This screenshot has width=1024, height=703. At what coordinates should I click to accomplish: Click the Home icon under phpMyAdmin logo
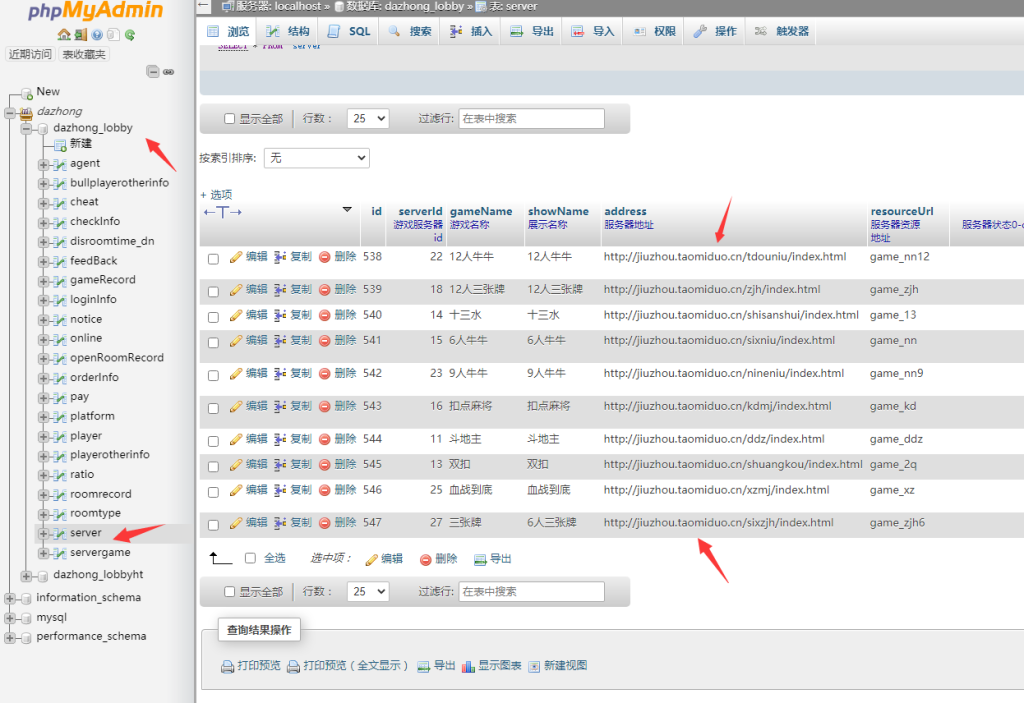point(63,35)
